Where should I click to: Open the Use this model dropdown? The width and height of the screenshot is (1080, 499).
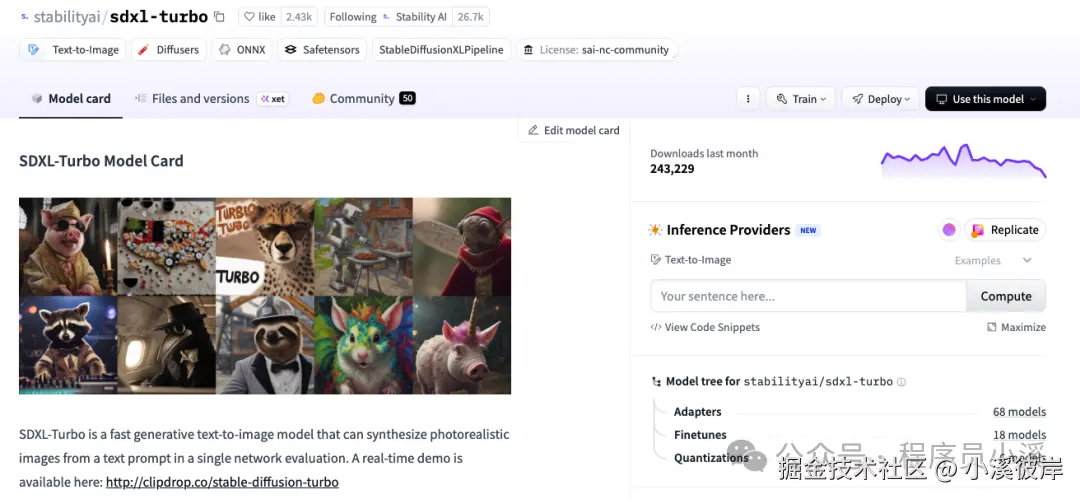[986, 99]
